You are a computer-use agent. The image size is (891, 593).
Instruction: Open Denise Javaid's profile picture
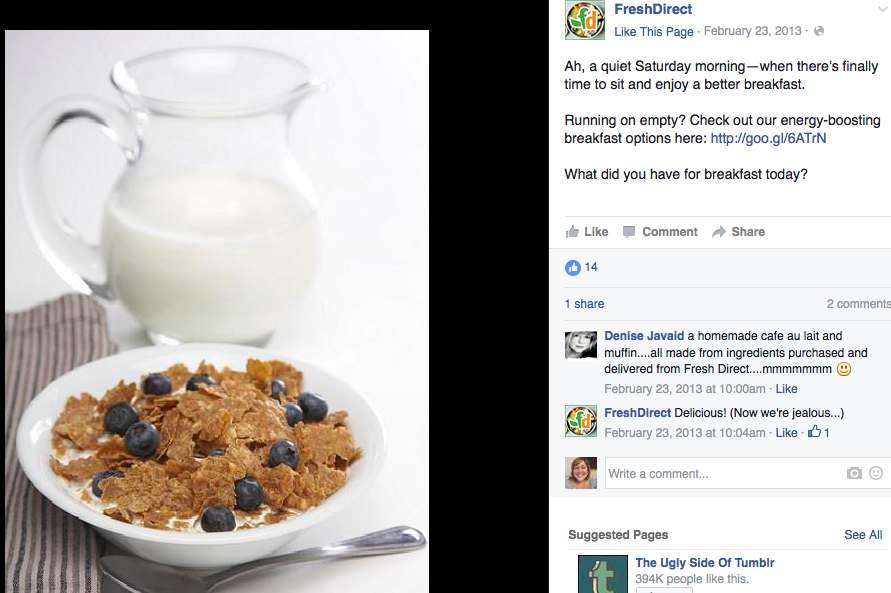(581, 345)
